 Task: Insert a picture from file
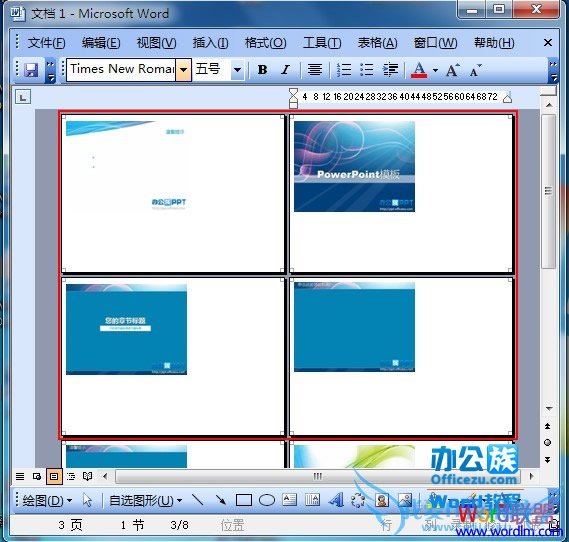[405, 501]
